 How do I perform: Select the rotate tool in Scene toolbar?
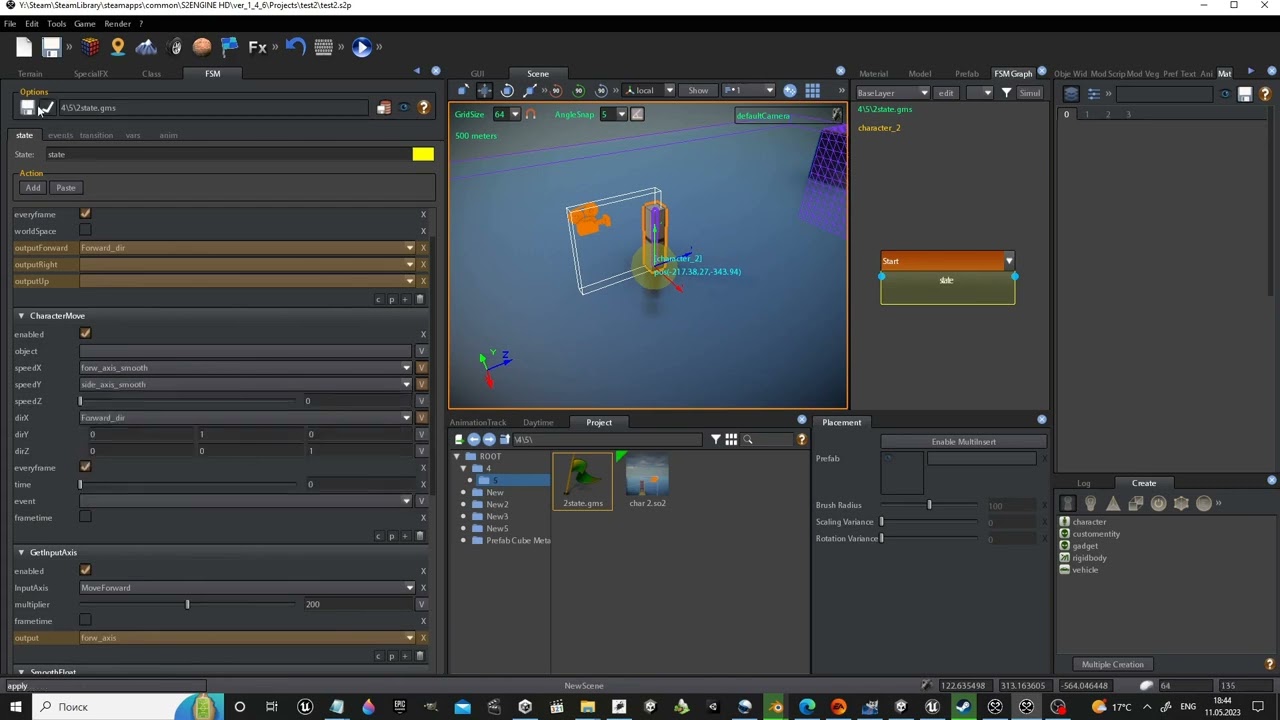[x=507, y=90]
